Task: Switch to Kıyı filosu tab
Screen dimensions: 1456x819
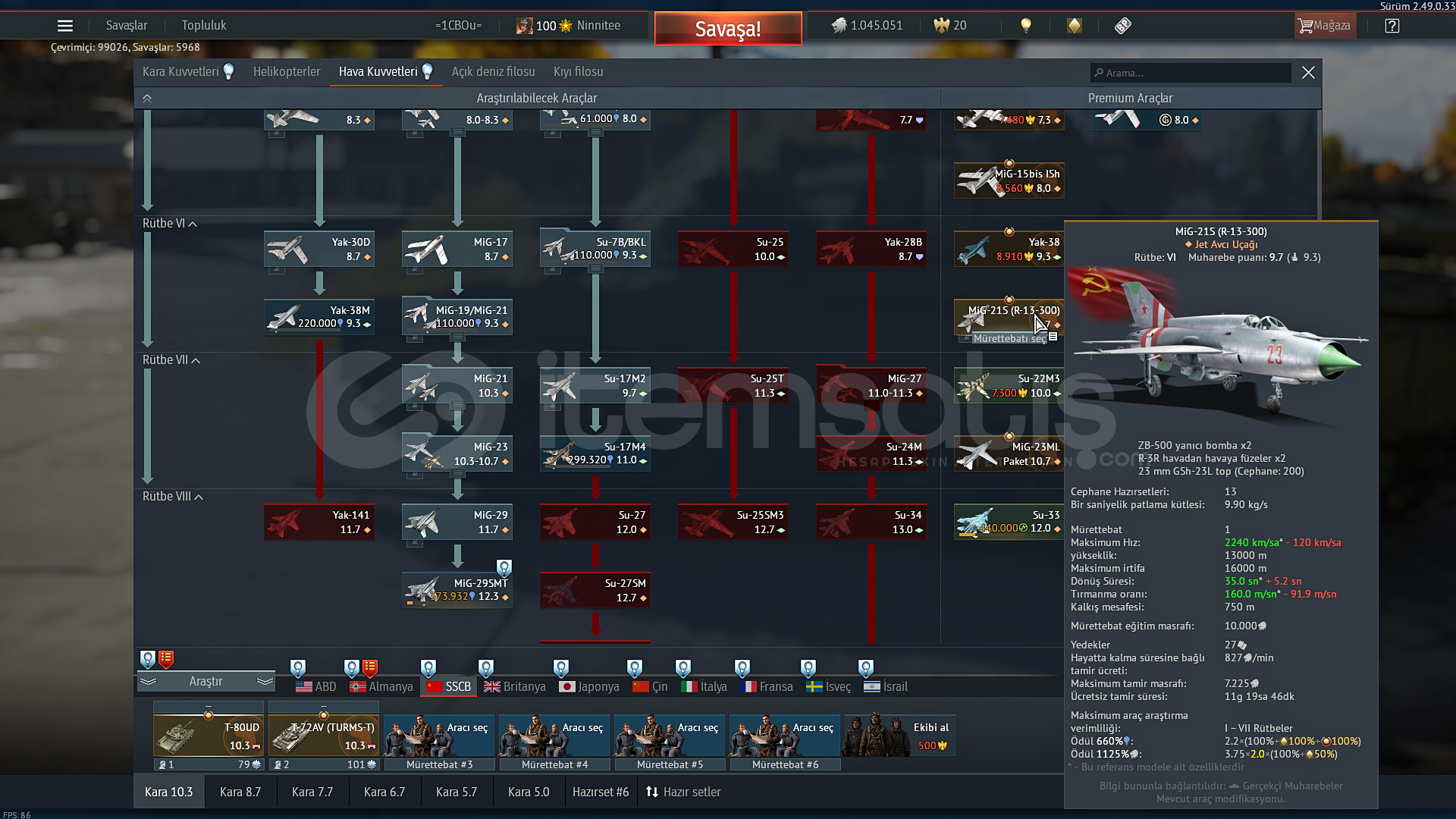Action: [579, 72]
